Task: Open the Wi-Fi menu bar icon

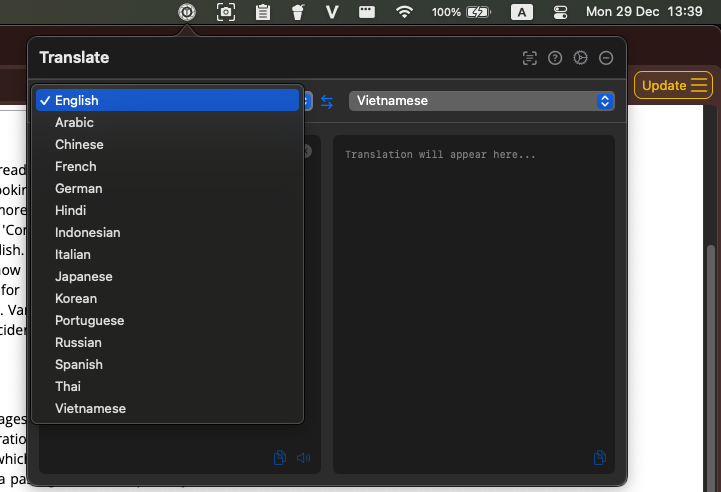Action: pos(404,12)
